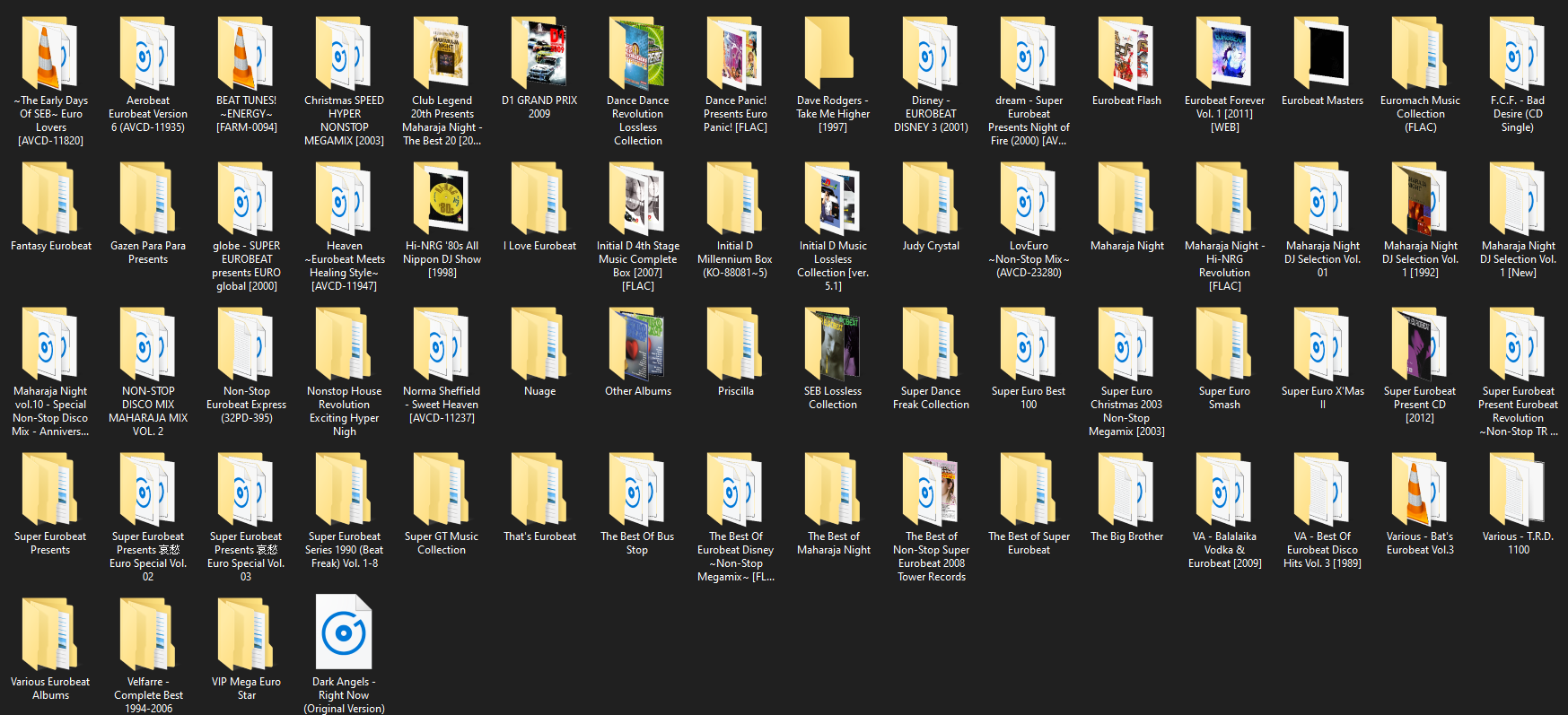Viewport: 1568px width, 715px height.
Task: Select the 'Super GT Music Collection' folder name
Action: point(442,544)
